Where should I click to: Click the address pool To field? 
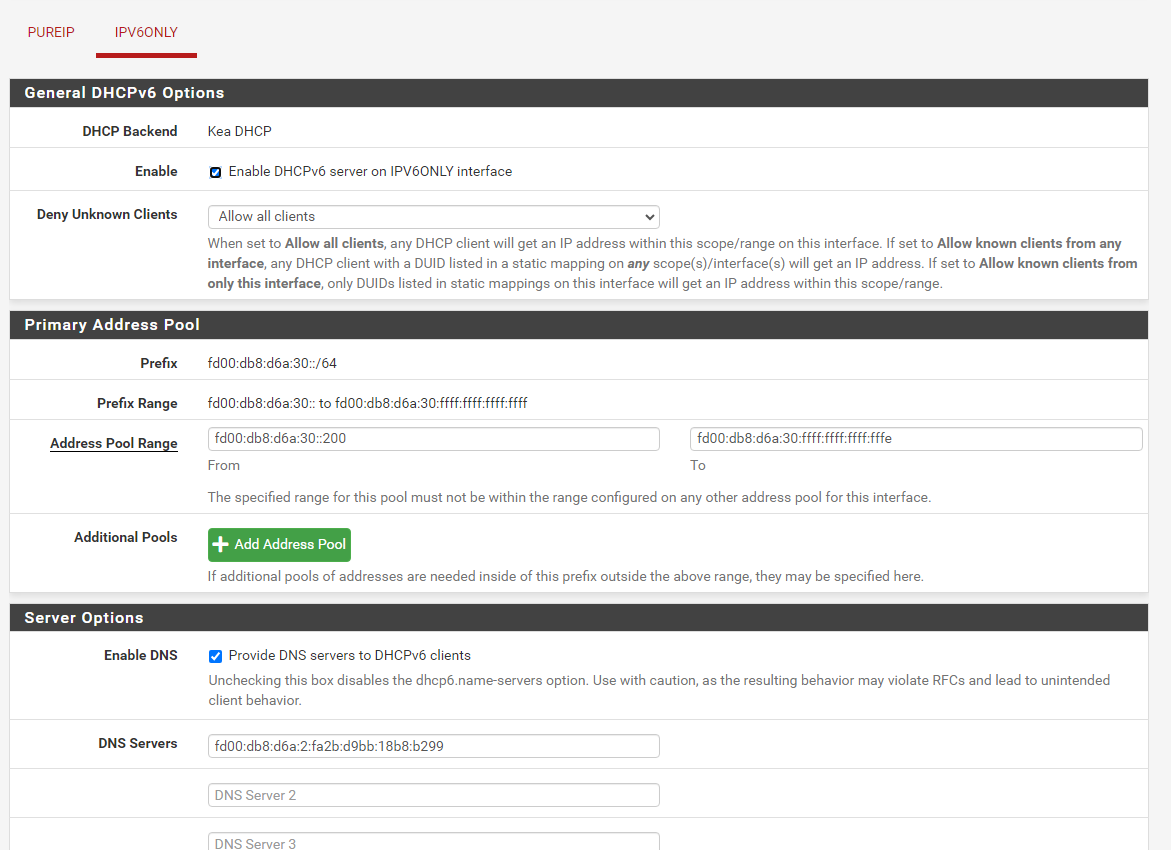[x=916, y=438]
